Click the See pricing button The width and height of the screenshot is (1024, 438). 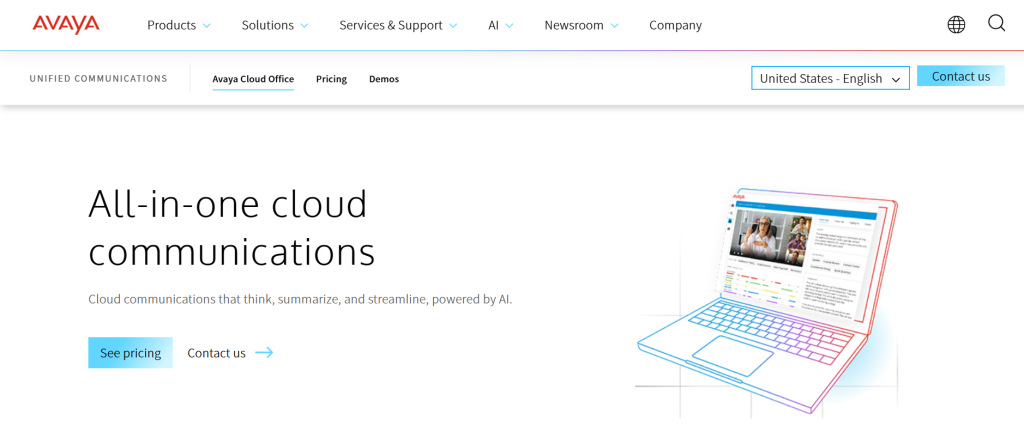tap(131, 352)
